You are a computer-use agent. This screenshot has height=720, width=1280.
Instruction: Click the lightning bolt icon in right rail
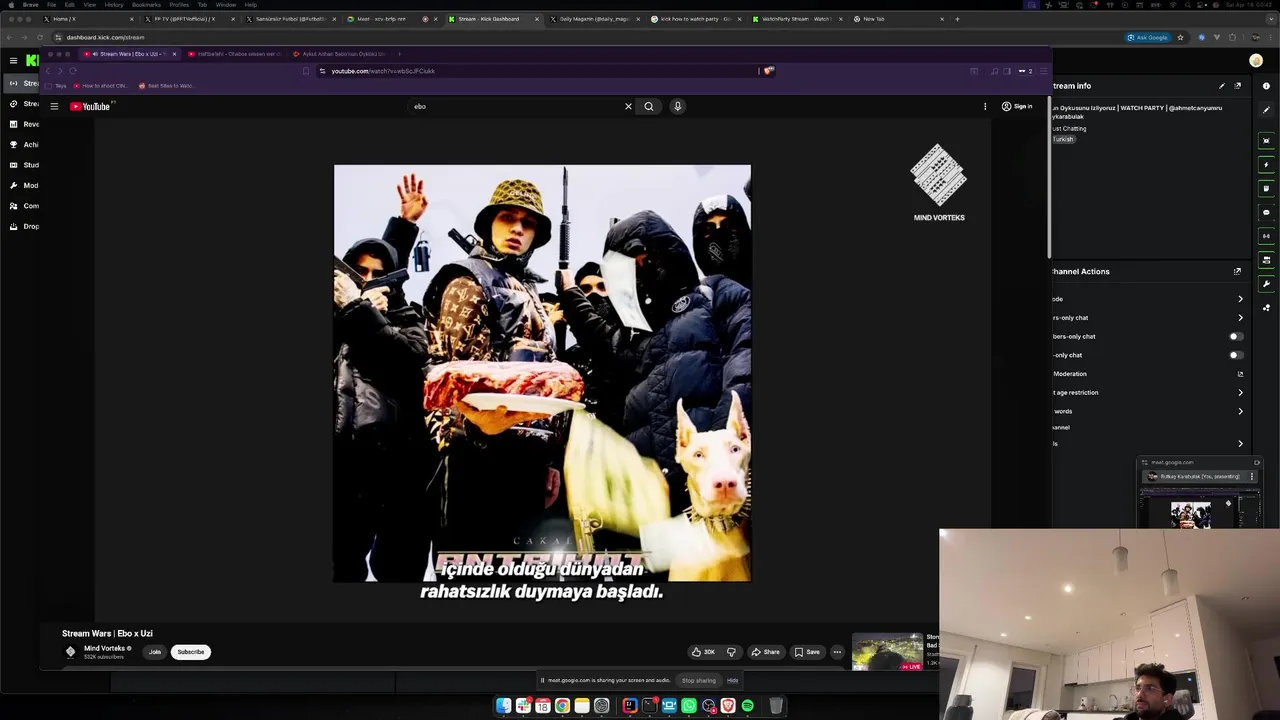tap(1266, 164)
